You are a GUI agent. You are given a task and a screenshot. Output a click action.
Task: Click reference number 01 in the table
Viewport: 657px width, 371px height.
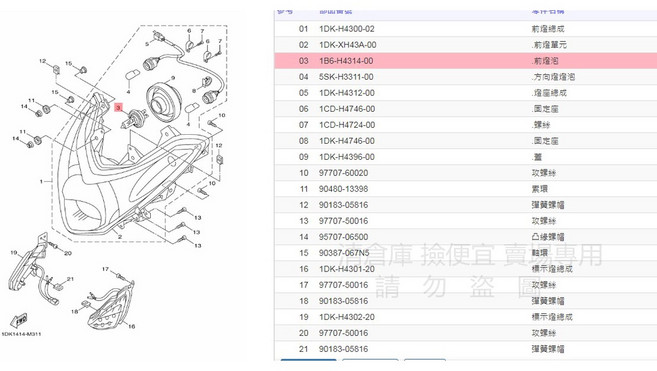(304, 29)
